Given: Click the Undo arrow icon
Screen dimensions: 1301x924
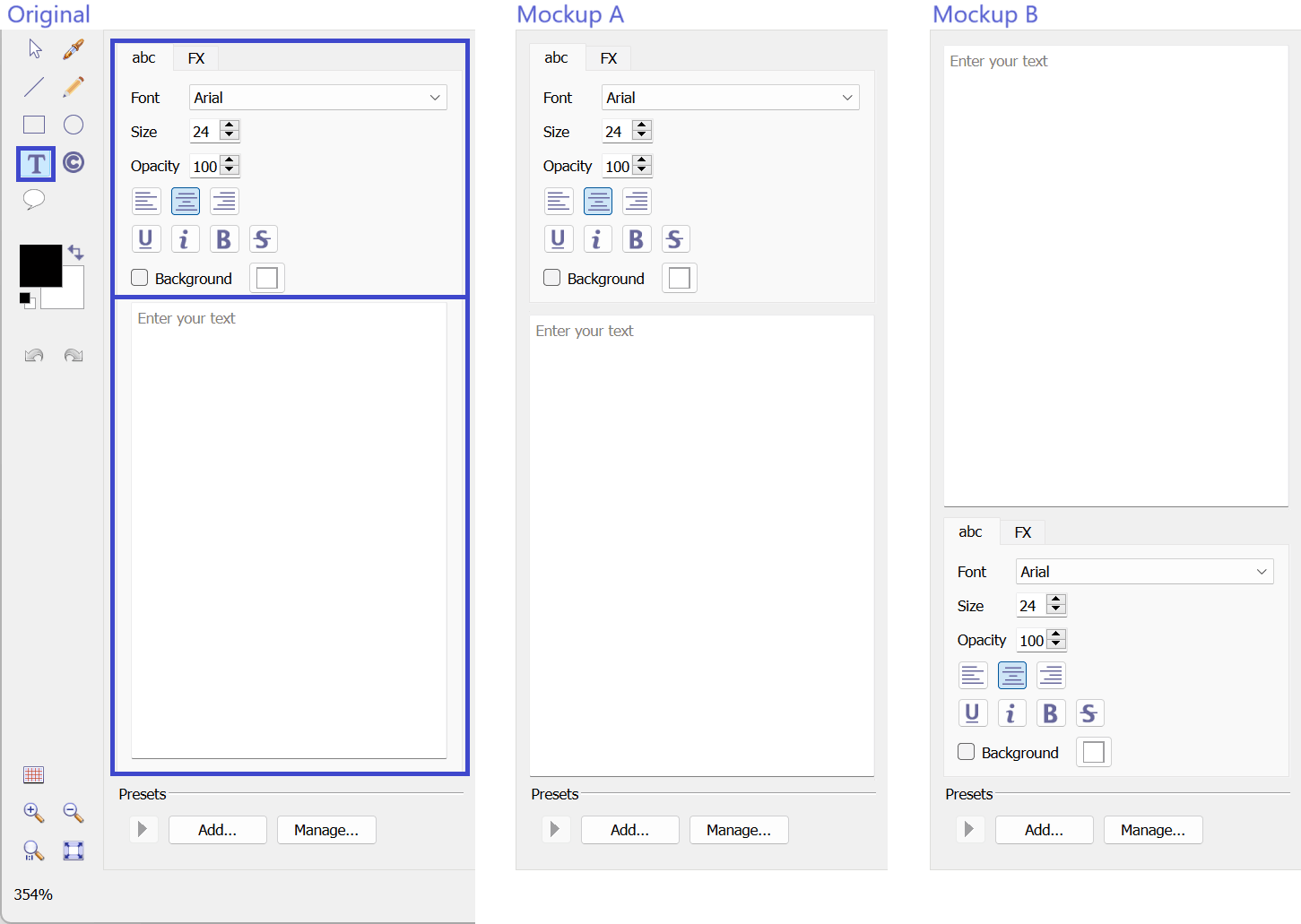Looking at the screenshot, I should (34, 355).
